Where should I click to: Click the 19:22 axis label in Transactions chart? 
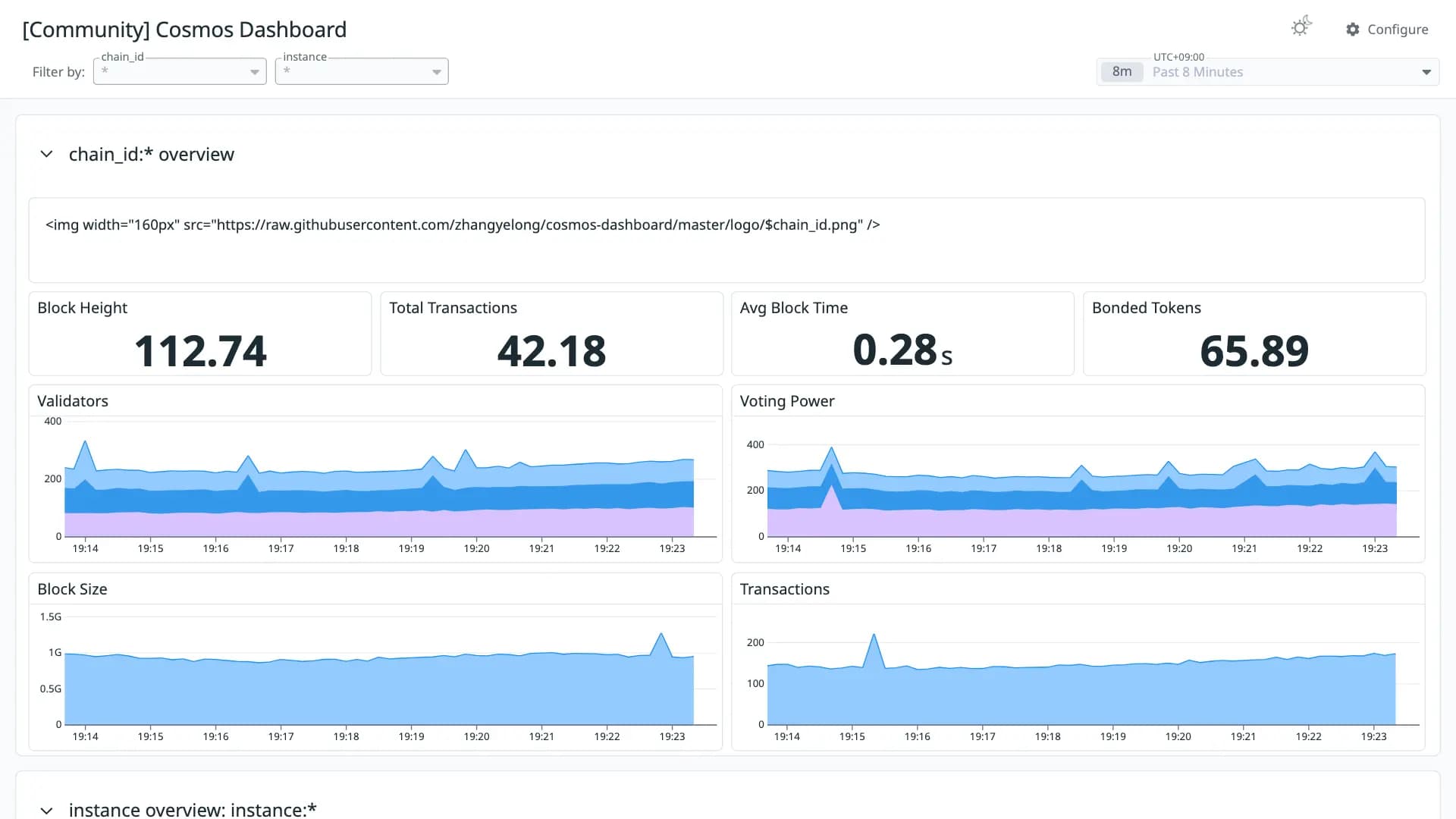coord(1308,736)
